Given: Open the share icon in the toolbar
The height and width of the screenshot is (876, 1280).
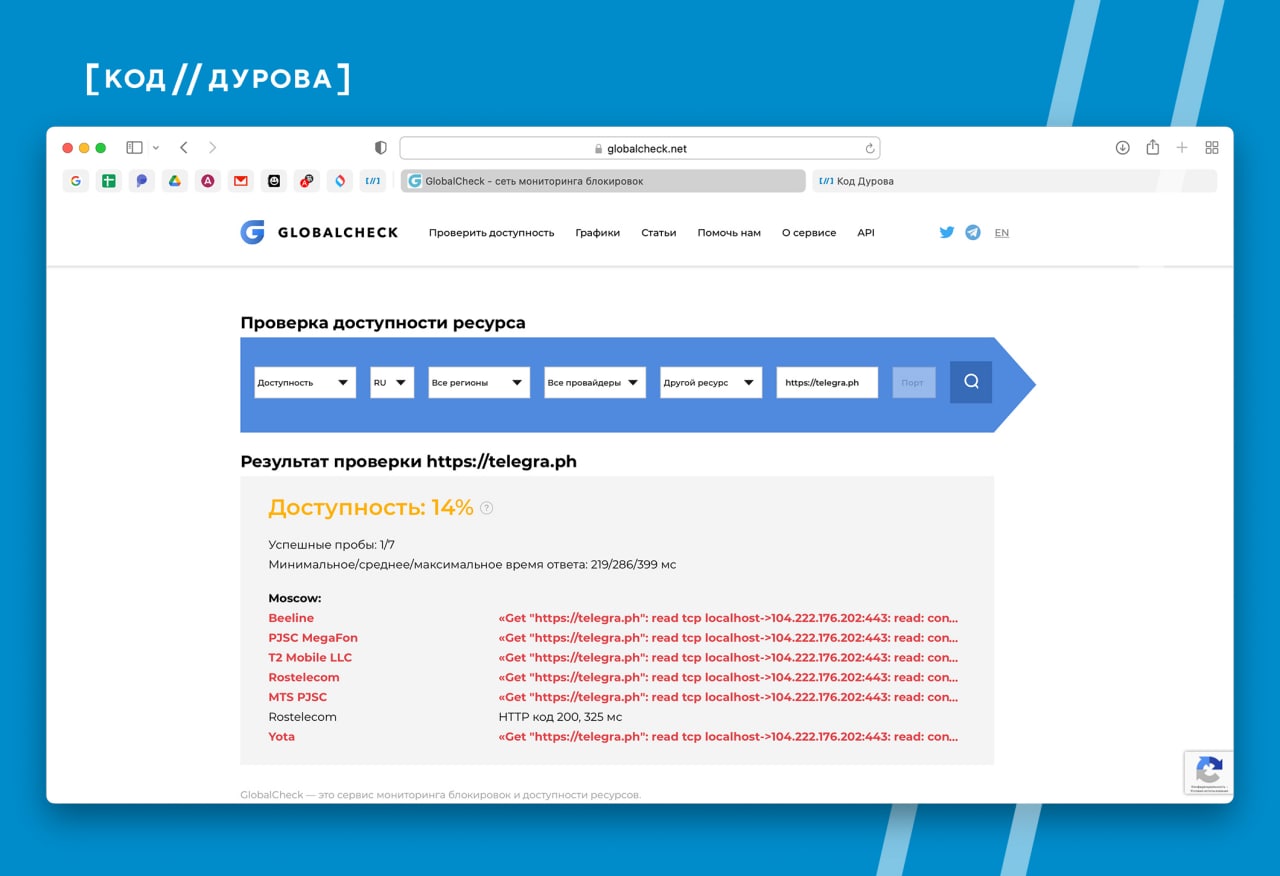Looking at the screenshot, I should (x=1152, y=147).
